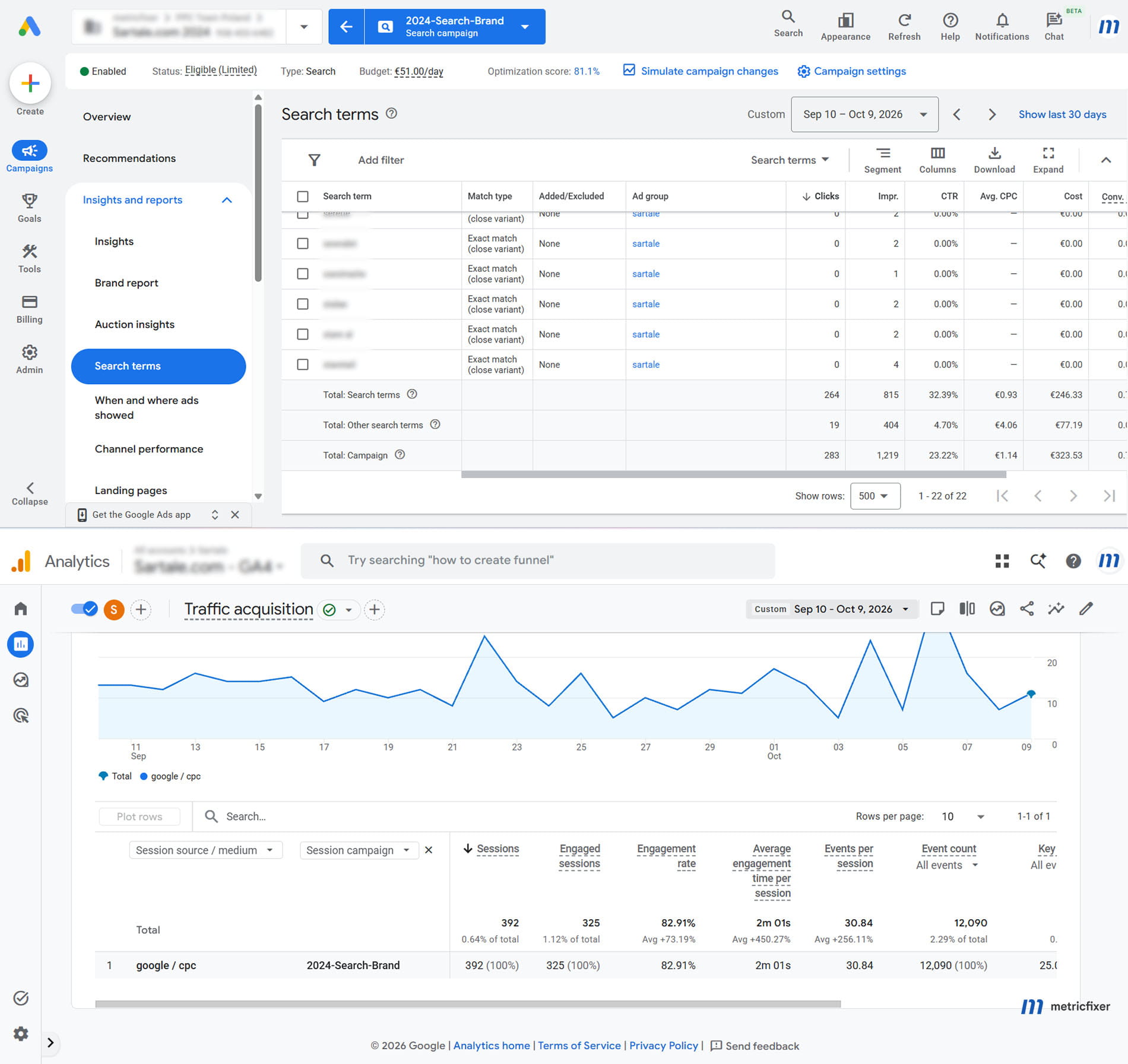1128x1064 pixels.
Task: Open Privacy Policy link
Action: pyautogui.click(x=664, y=1046)
